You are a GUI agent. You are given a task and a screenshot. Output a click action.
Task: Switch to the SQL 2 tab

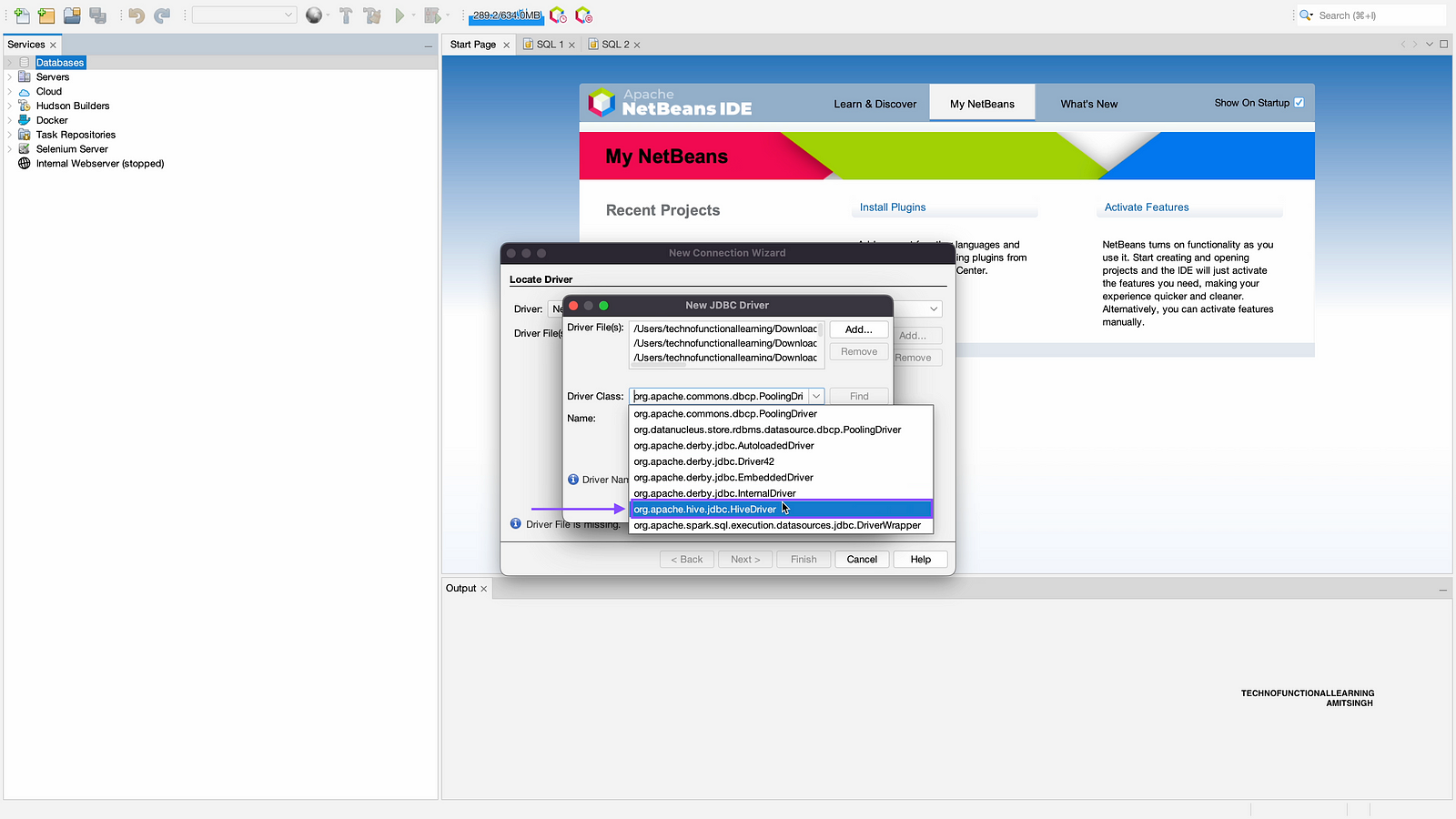click(615, 45)
